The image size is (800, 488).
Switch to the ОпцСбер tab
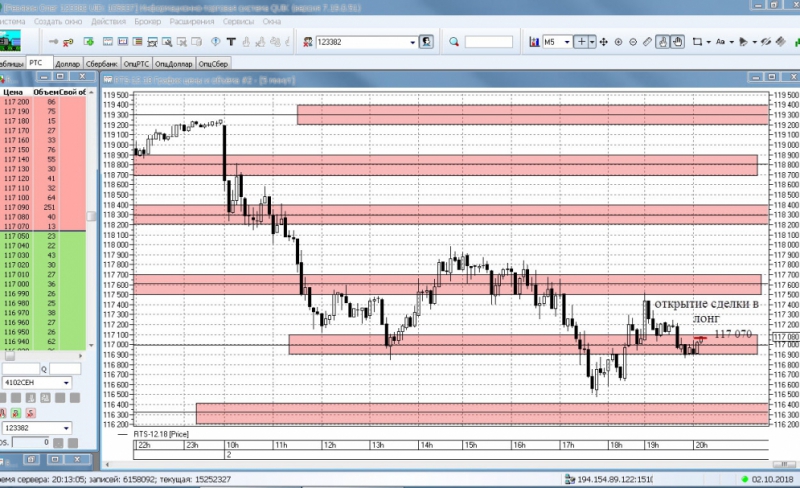[x=213, y=64]
